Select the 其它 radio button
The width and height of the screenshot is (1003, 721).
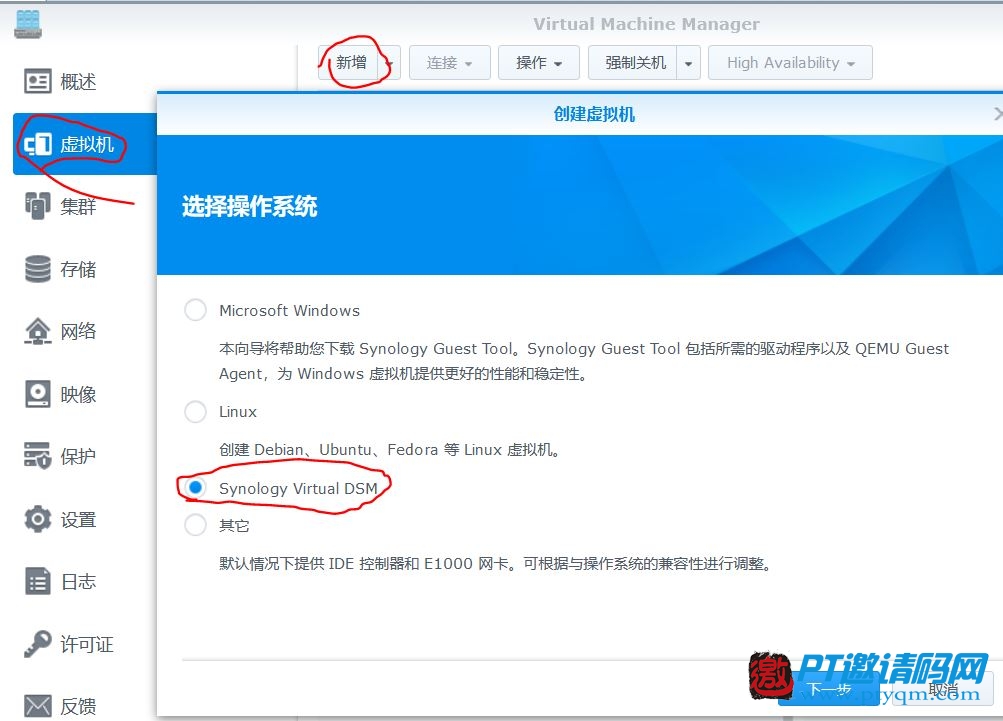195,525
